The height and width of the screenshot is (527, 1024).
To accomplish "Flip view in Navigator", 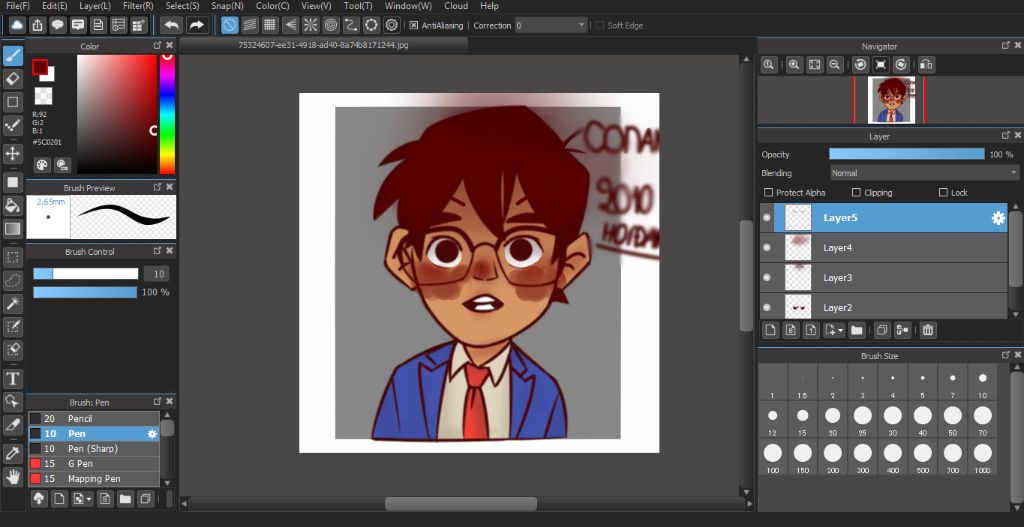I will pos(926,65).
